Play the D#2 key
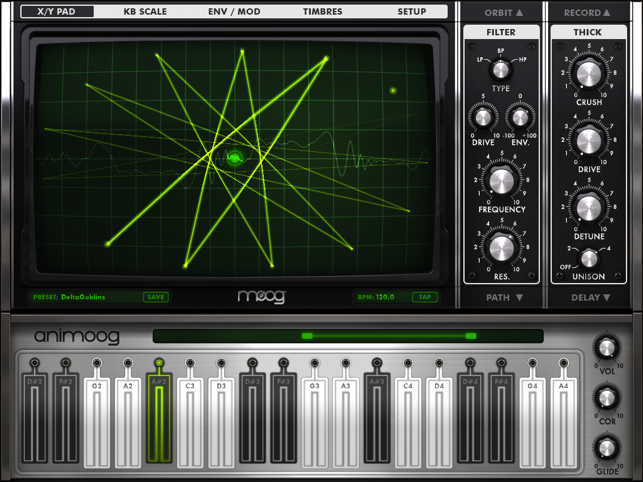 [x=35, y=420]
